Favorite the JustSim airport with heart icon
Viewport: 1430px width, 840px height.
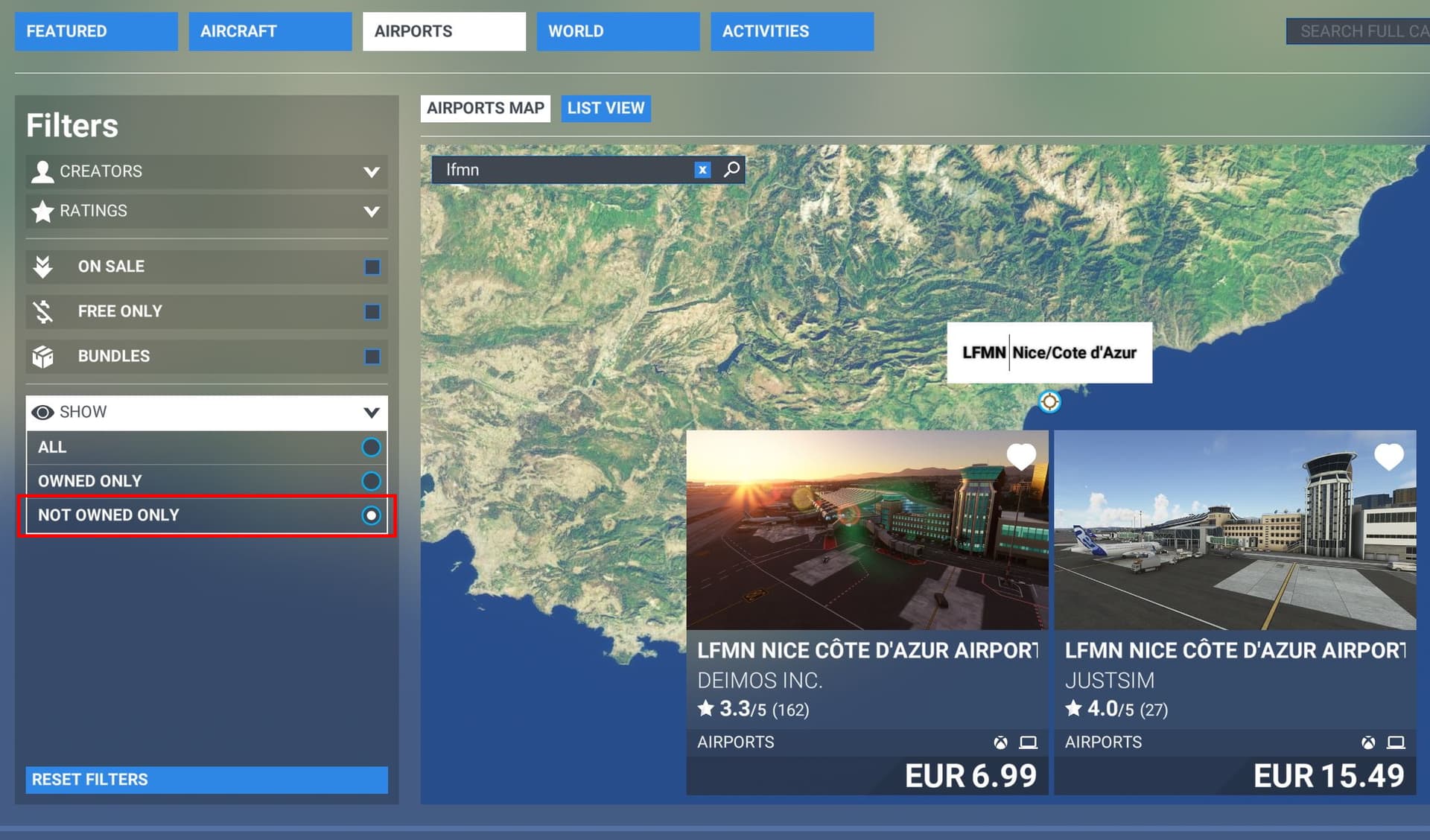(x=1388, y=456)
